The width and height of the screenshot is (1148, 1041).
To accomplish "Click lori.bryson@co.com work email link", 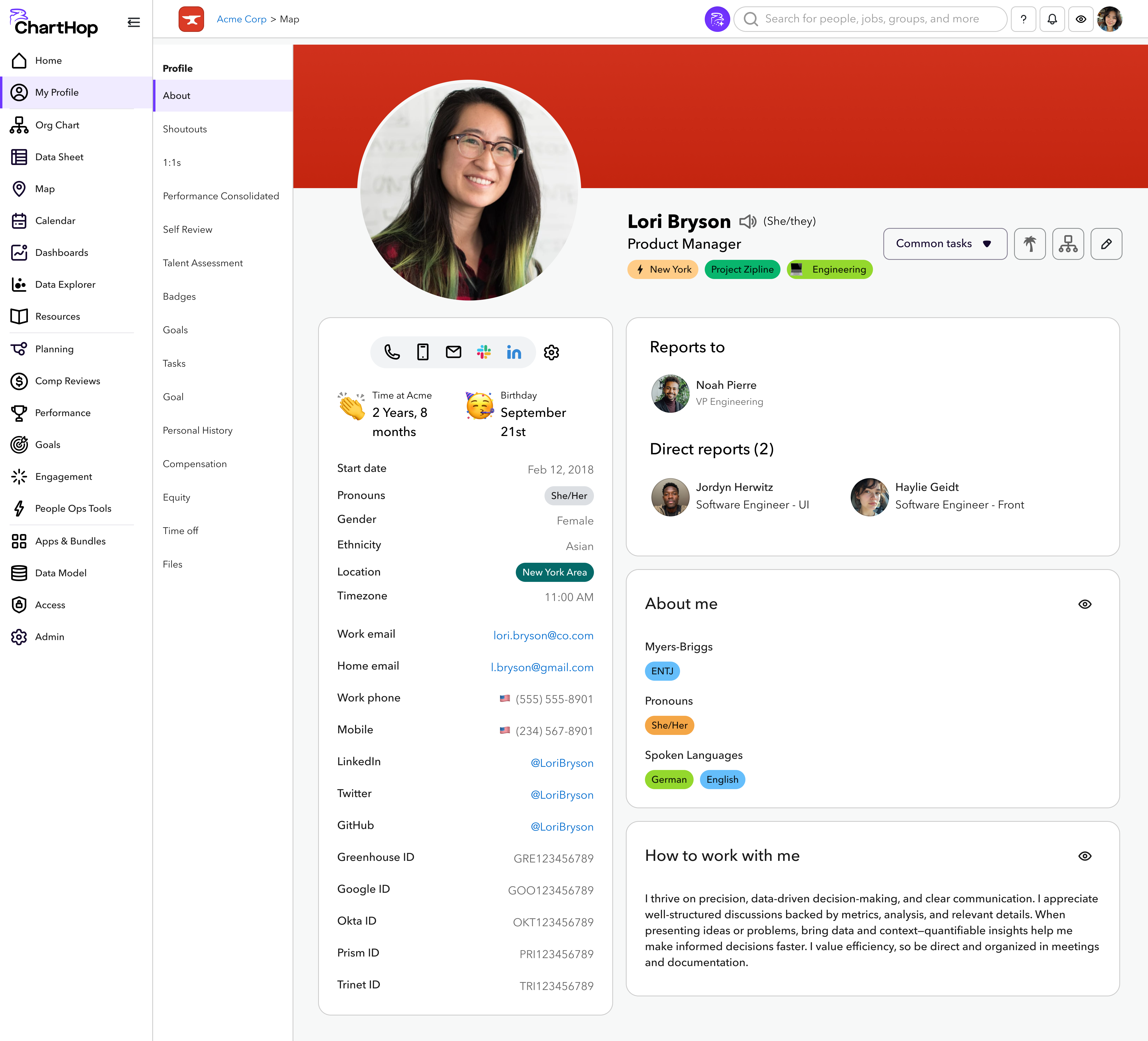I will (x=543, y=636).
